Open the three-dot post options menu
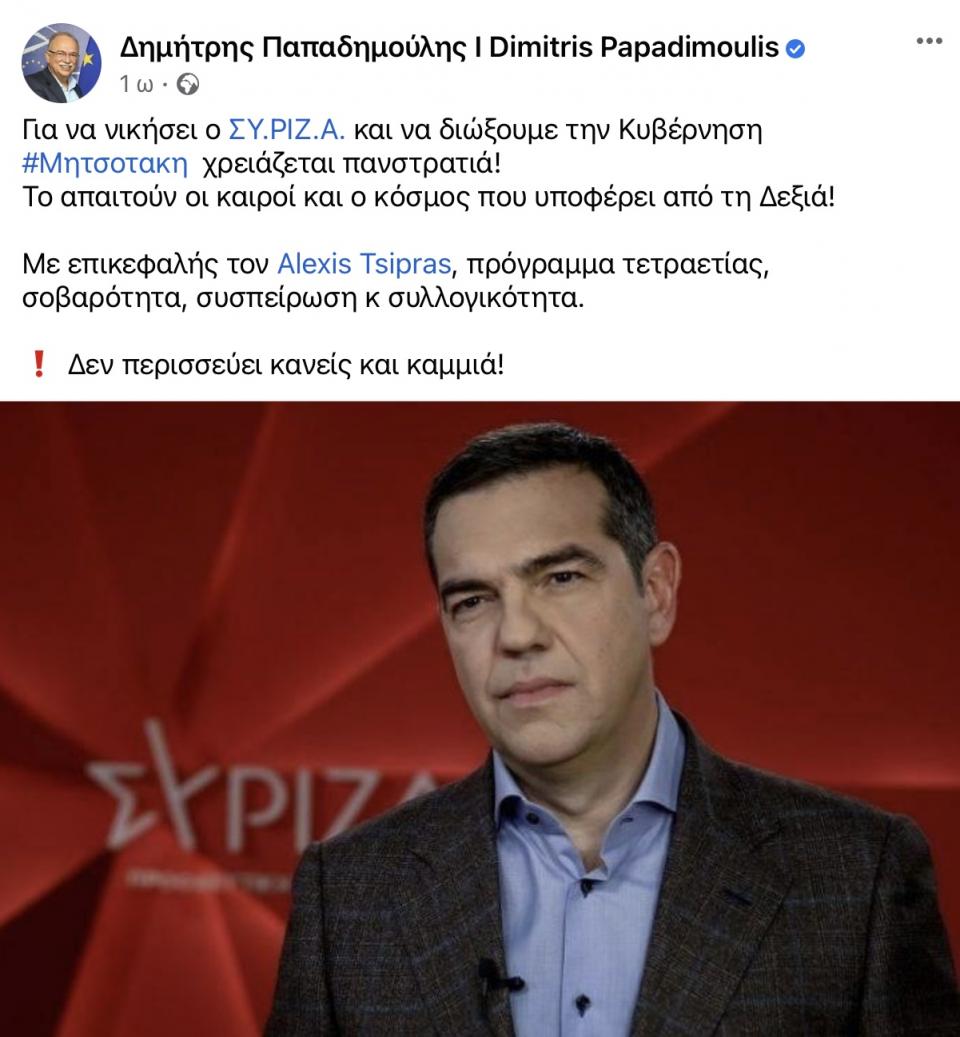Viewport: 960px width, 1037px height. click(x=929, y=41)
